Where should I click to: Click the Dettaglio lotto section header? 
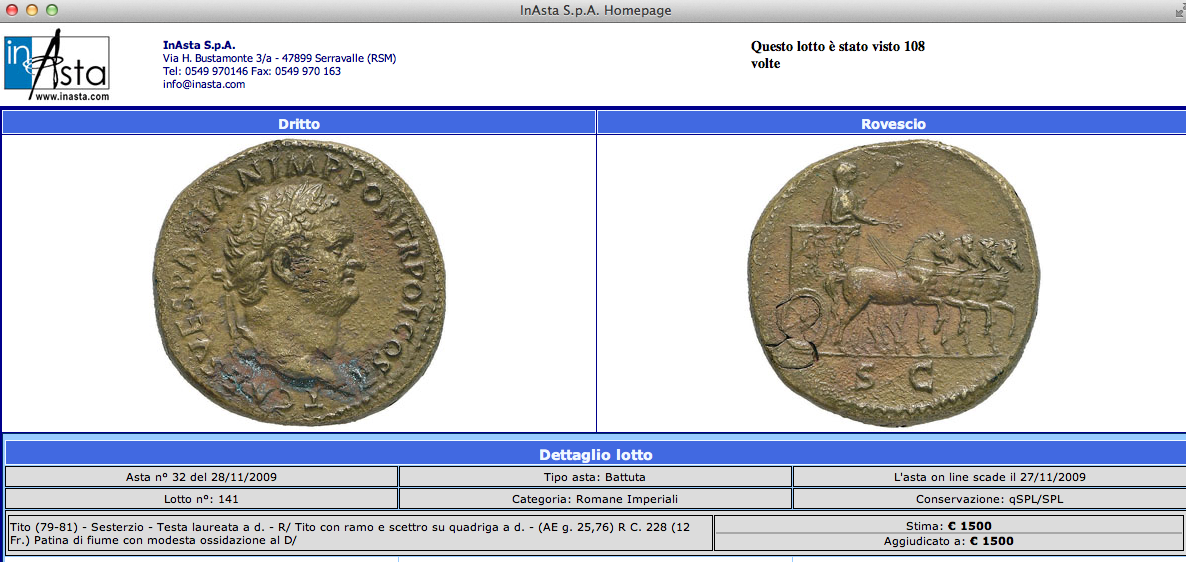coord(595,455)
